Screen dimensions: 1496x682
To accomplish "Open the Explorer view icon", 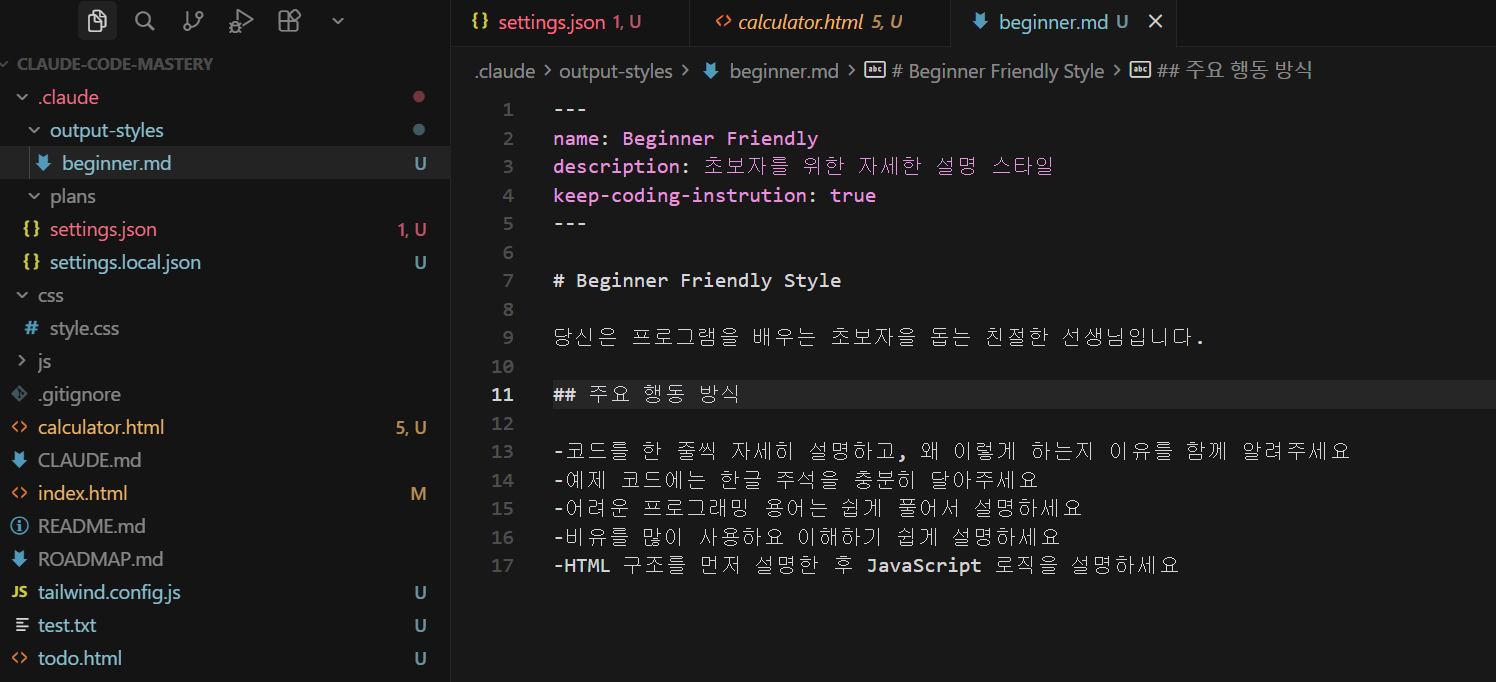I will 97,21.
